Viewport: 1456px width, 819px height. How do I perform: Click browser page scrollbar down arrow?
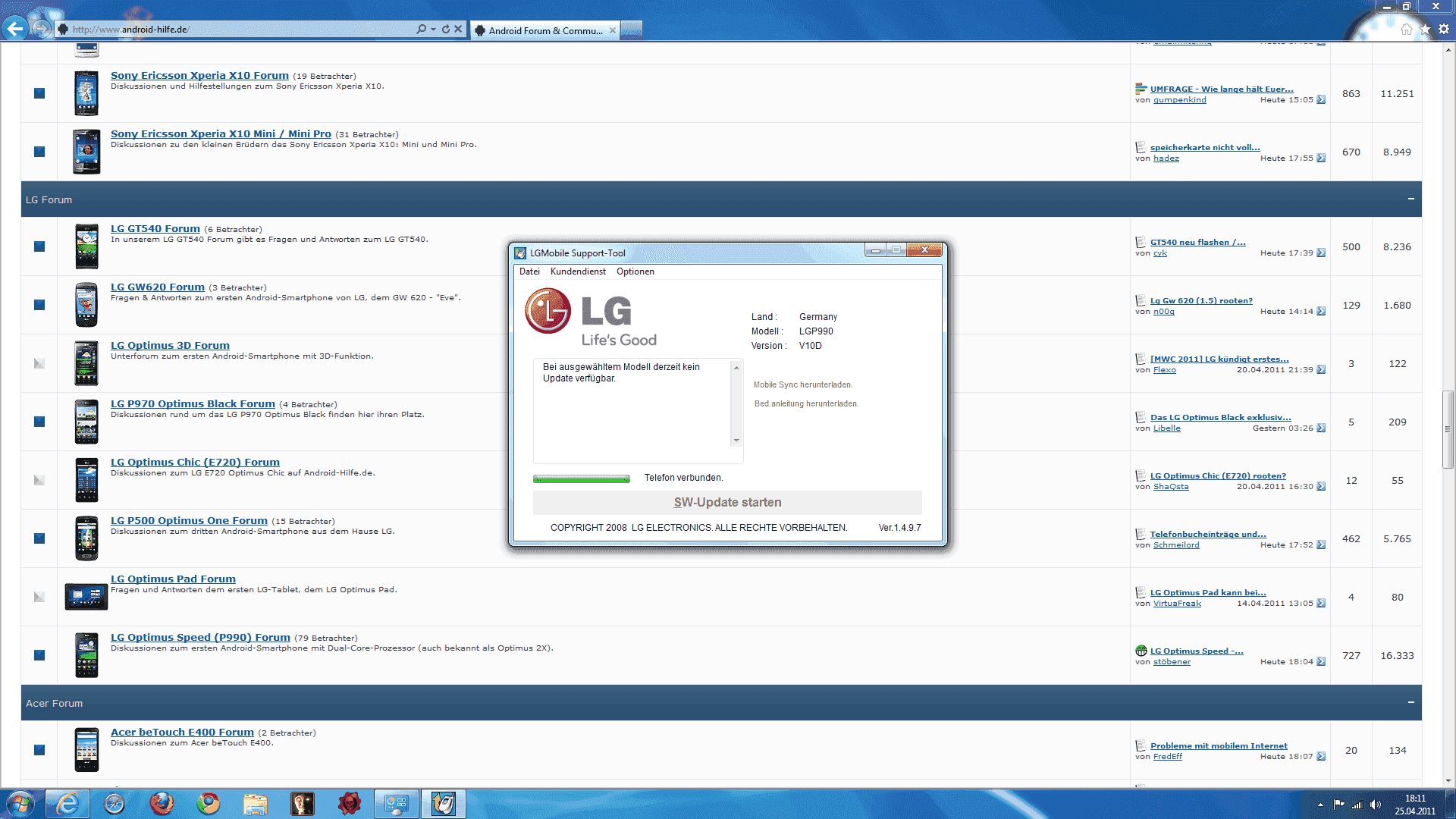coord(1448,780)
